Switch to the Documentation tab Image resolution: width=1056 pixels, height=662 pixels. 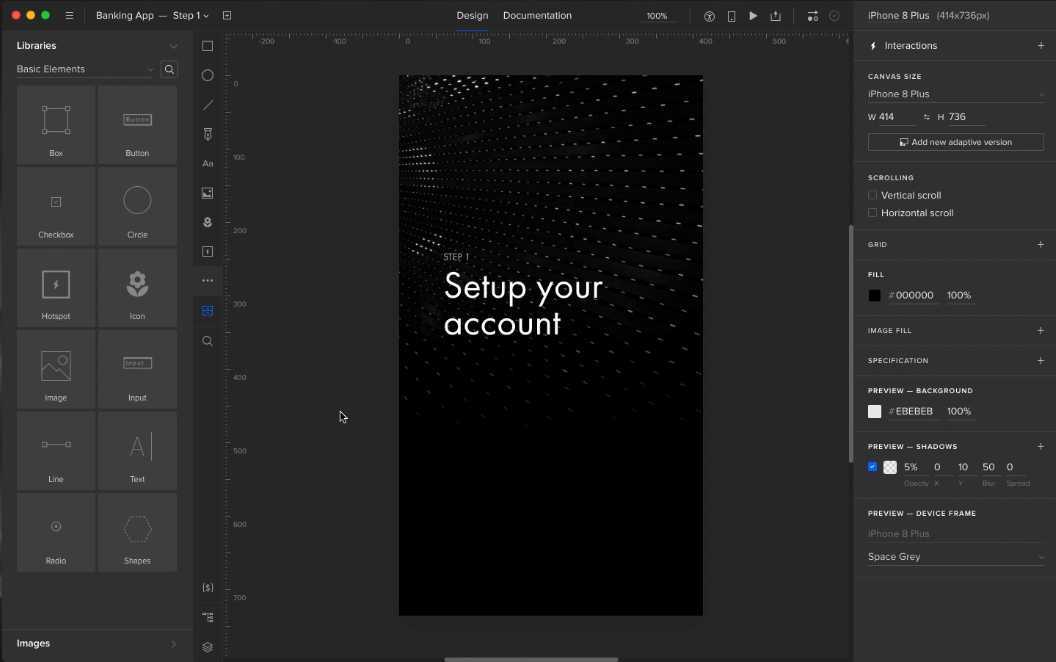coord(537,15)
